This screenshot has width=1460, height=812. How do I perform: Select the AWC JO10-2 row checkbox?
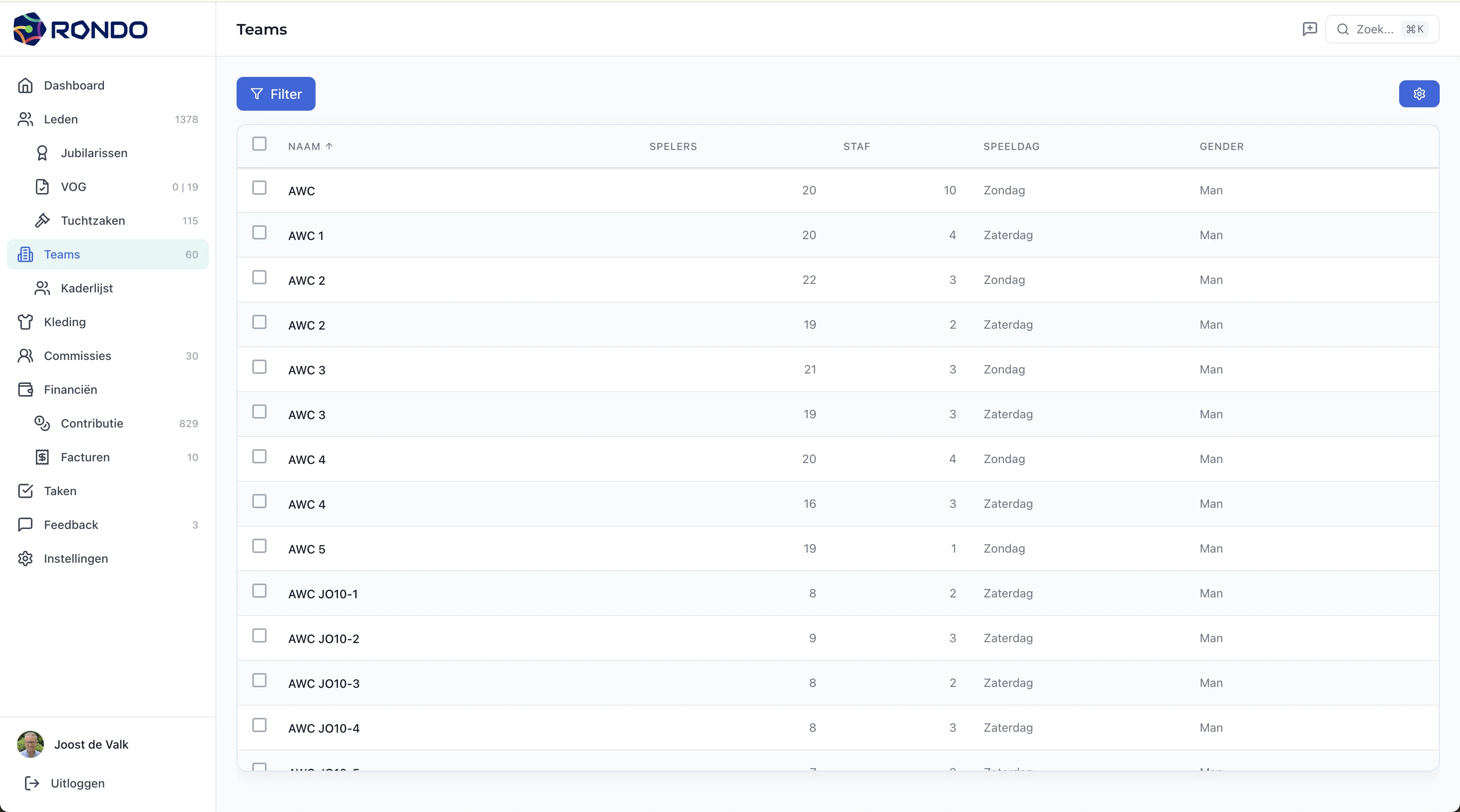click(259, 636)
